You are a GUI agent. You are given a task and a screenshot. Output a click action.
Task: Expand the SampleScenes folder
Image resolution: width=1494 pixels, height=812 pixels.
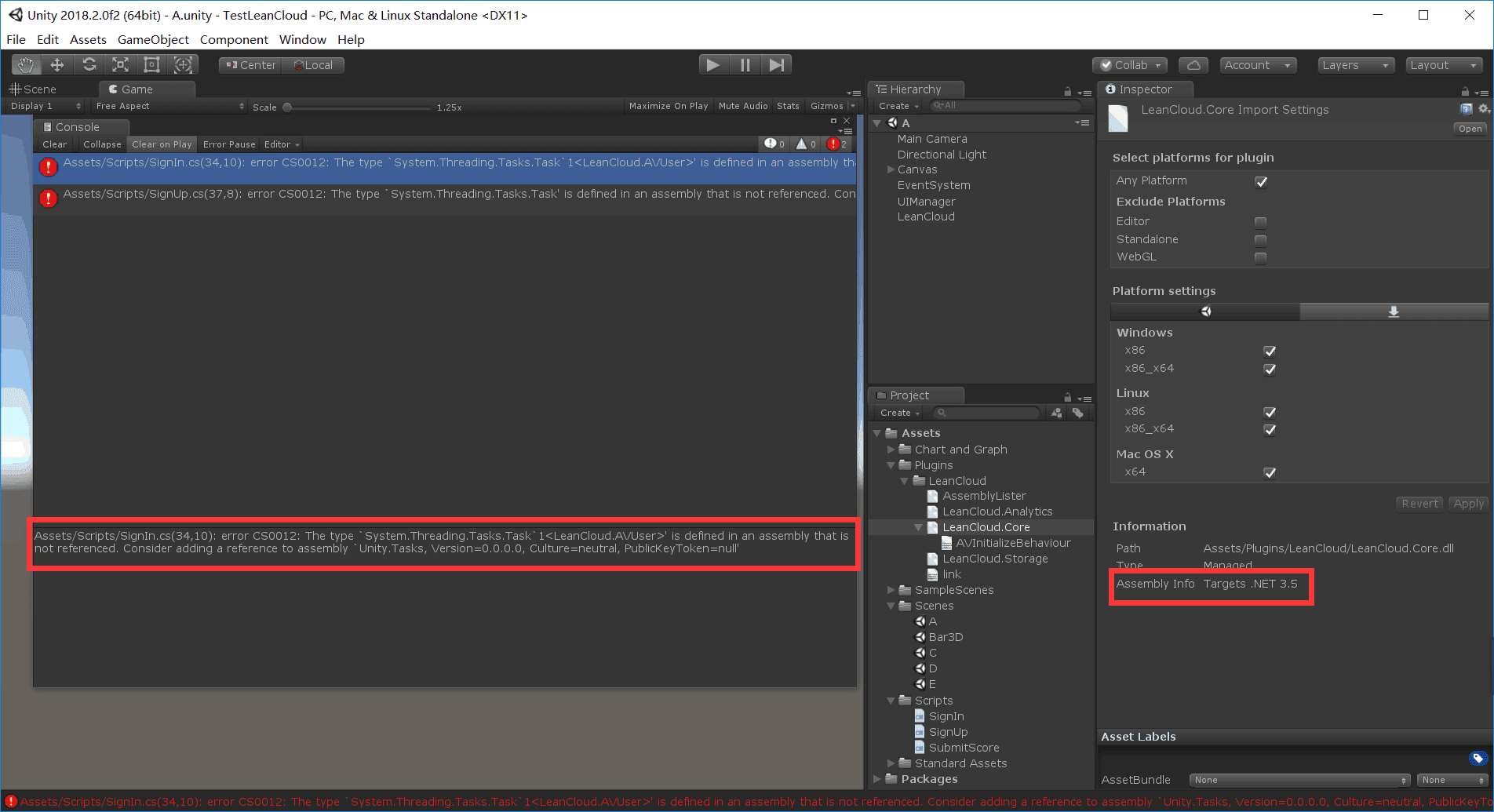coord(891,590)
